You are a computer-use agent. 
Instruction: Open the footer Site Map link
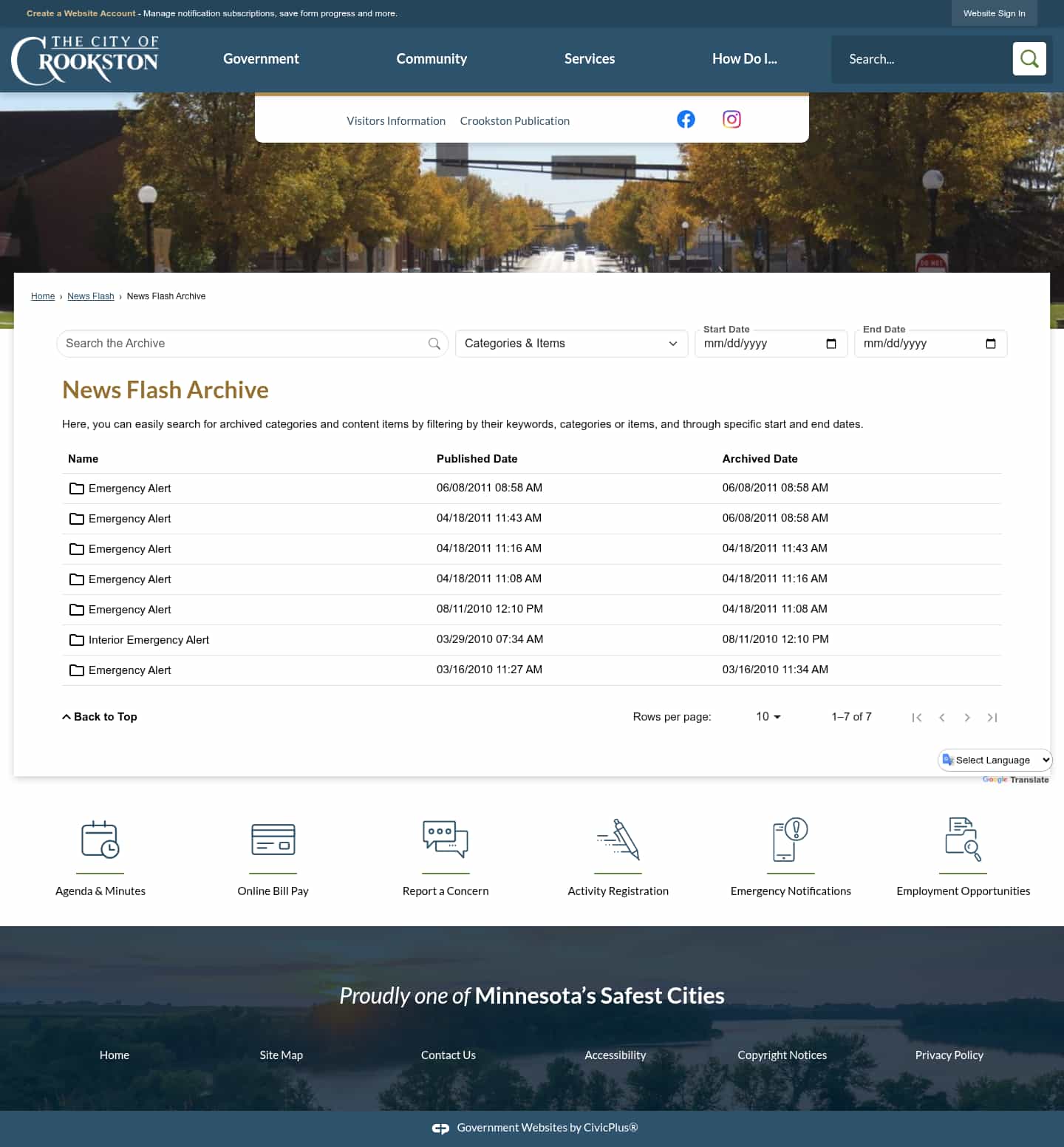(282, 1055)
